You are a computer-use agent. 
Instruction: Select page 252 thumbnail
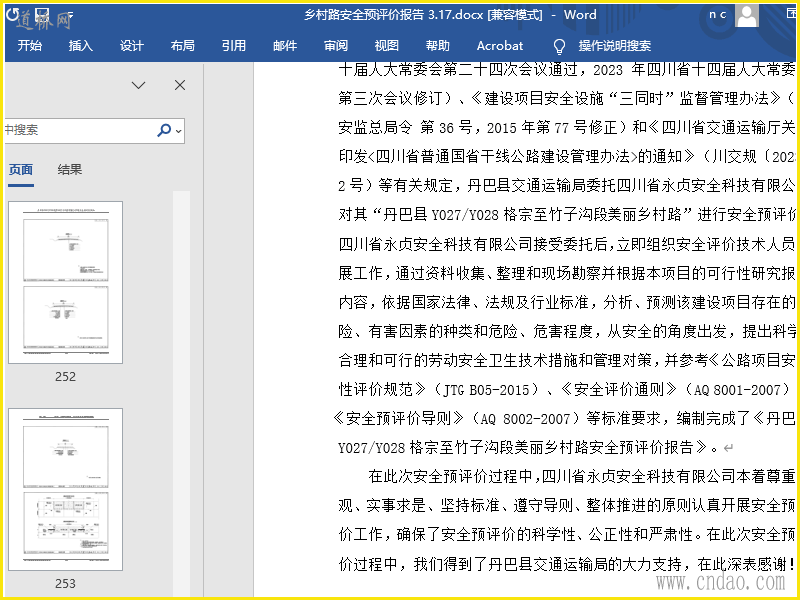[x=65, y=282]
